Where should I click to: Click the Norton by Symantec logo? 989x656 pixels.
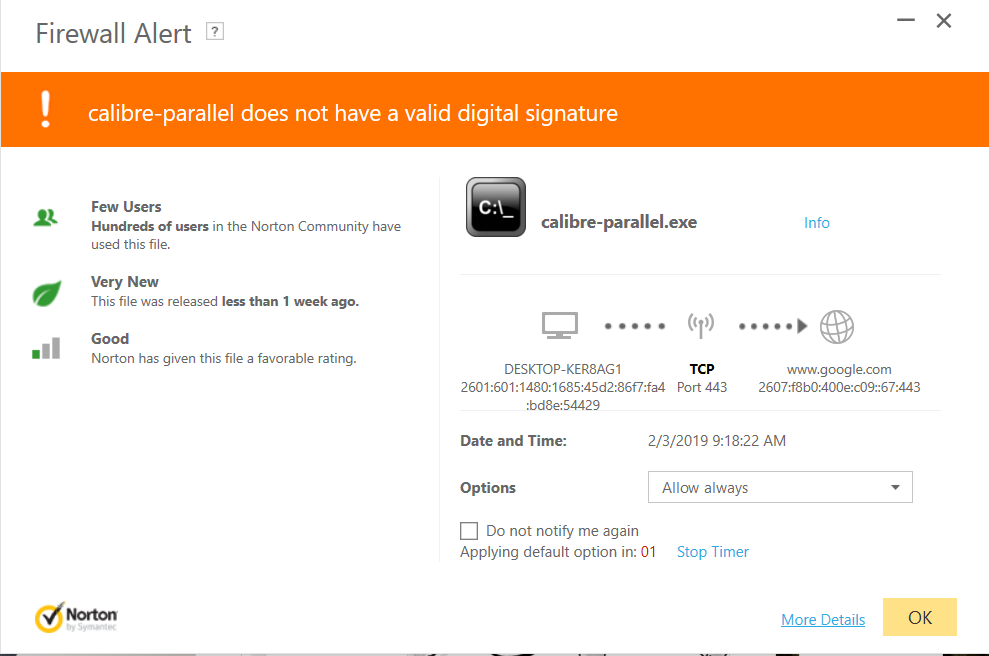(76, 618)
